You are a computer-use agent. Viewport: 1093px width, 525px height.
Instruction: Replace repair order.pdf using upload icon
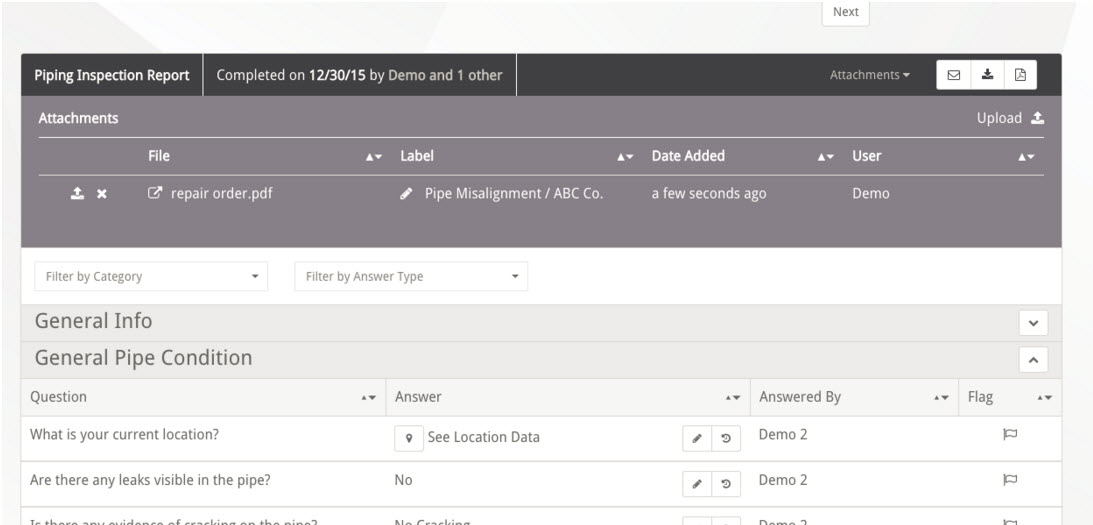tap(77, 193)
